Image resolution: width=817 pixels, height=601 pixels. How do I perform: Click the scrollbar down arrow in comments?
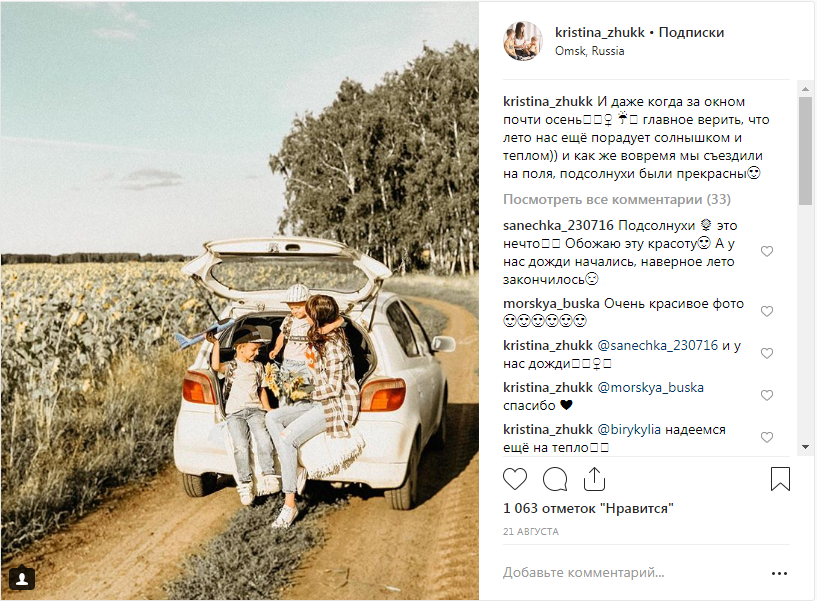point(806,447)
